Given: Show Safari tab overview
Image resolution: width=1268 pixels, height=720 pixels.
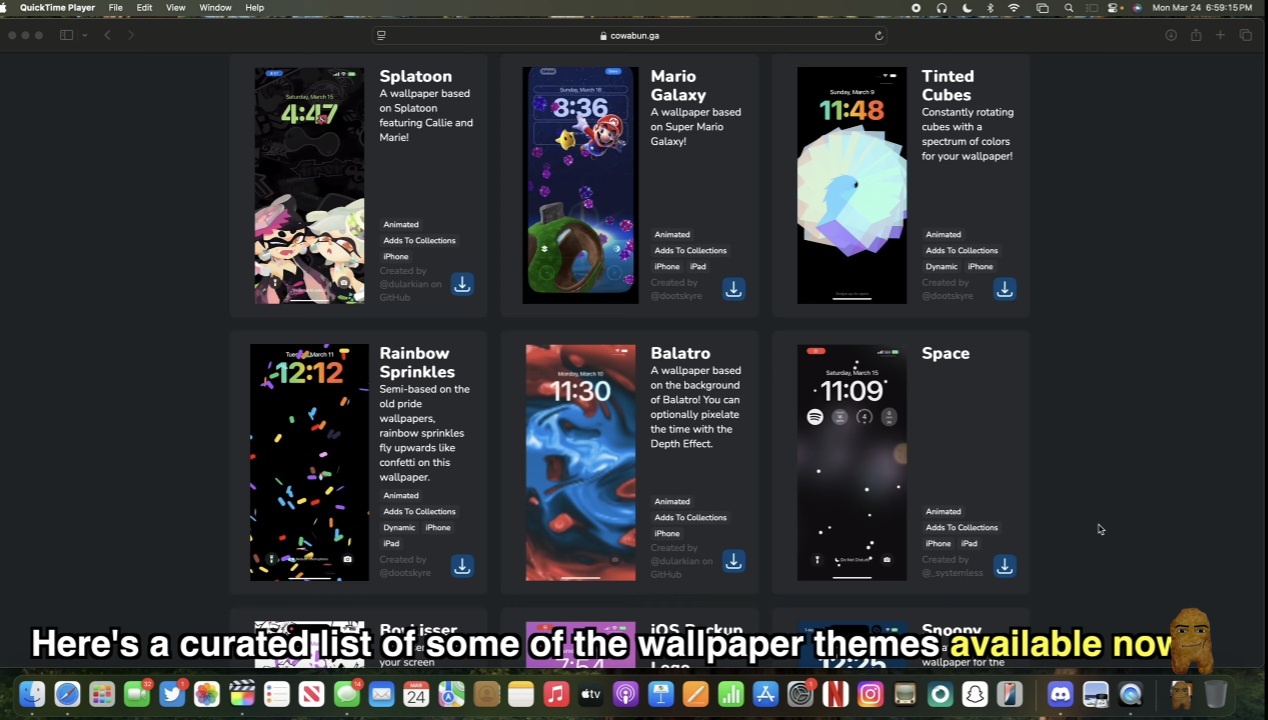Looking at the screenshot, I should point(1245,35).
